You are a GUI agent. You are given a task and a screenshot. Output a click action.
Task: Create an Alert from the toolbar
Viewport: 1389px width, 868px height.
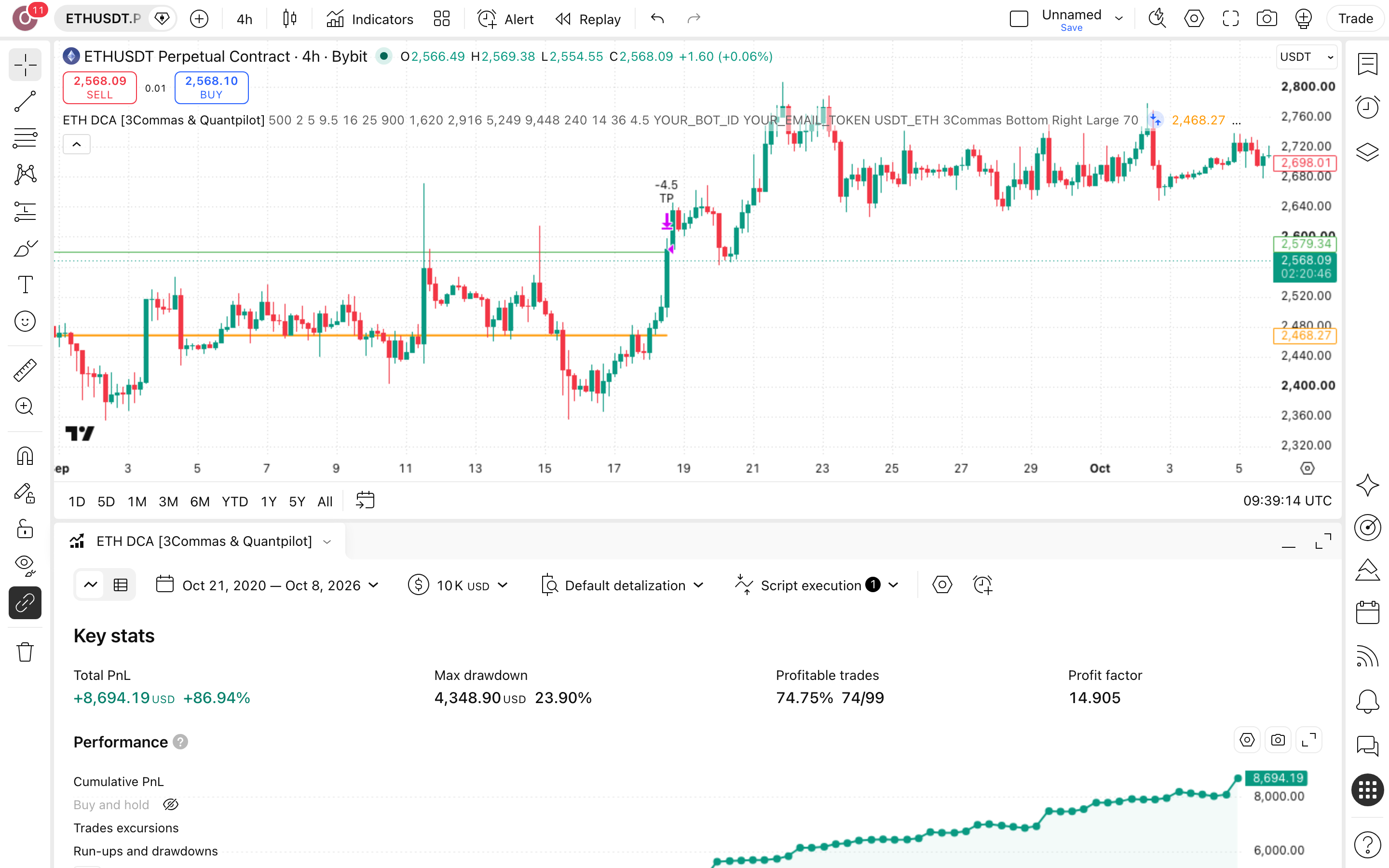[505, 19]
